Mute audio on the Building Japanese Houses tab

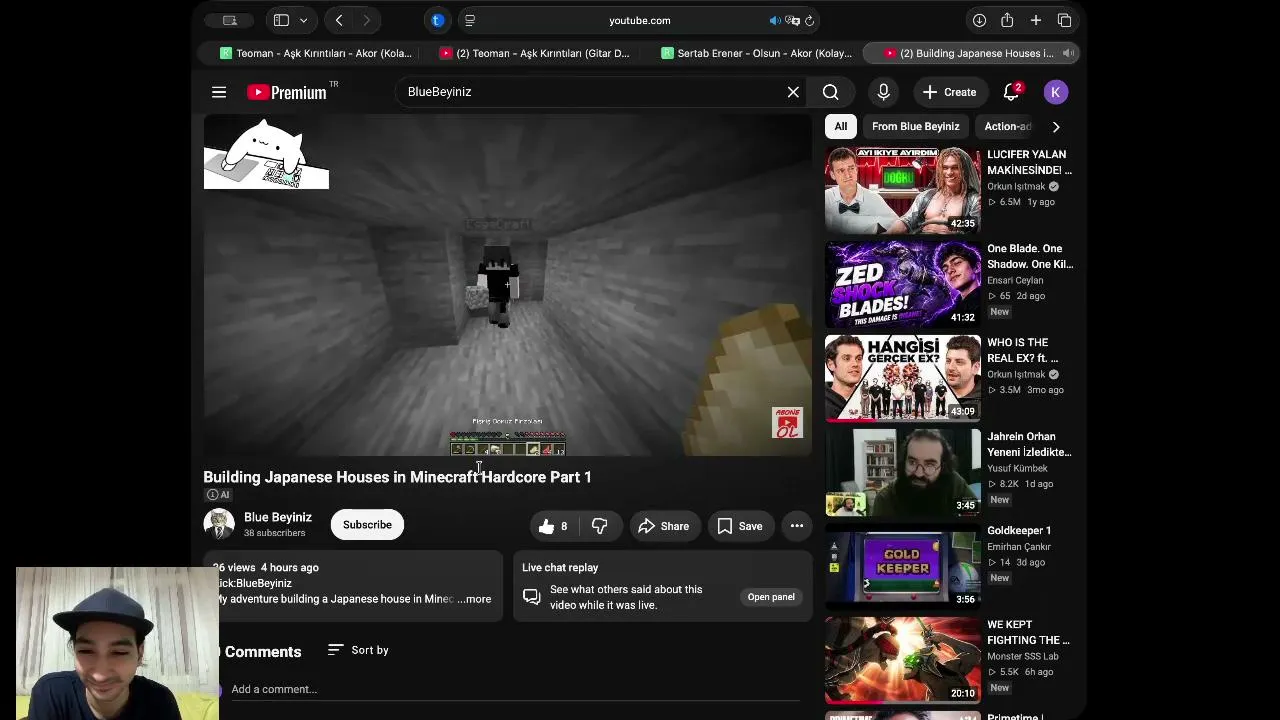point(1067,53)
